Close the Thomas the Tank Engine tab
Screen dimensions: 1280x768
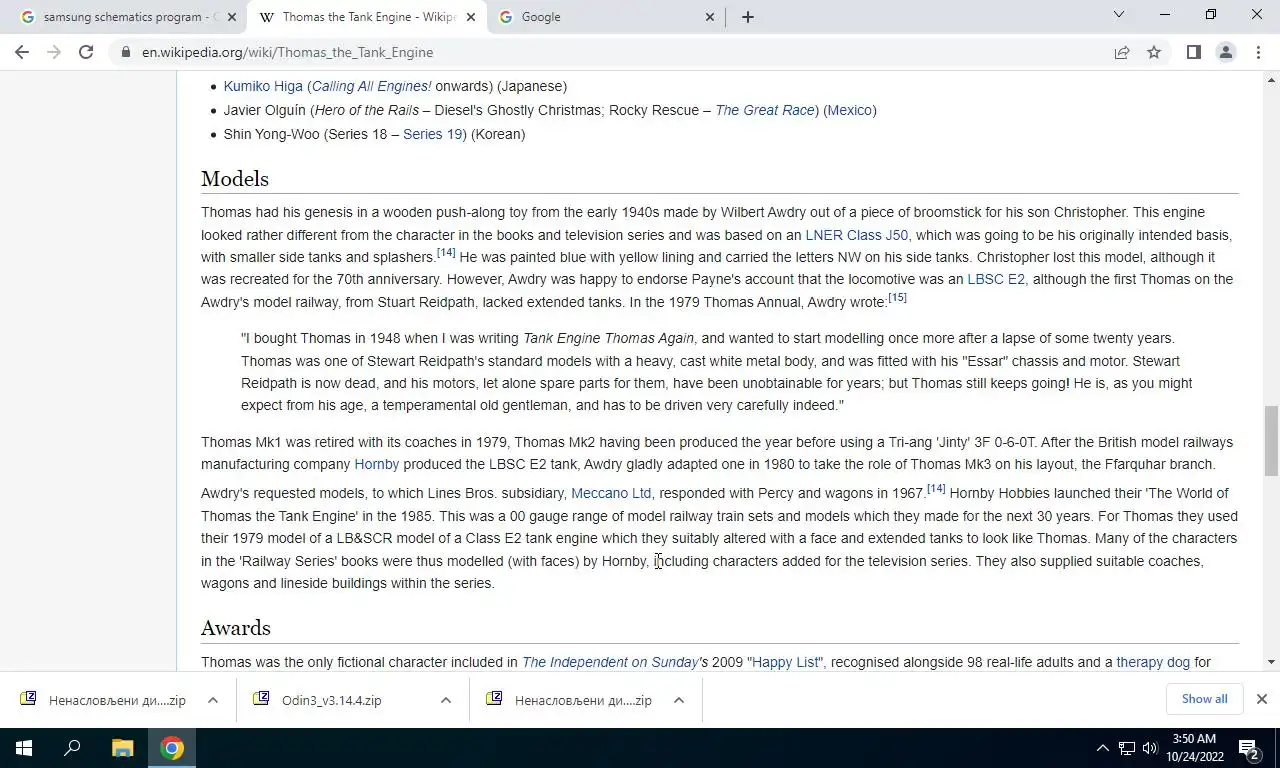pos(470,17)
